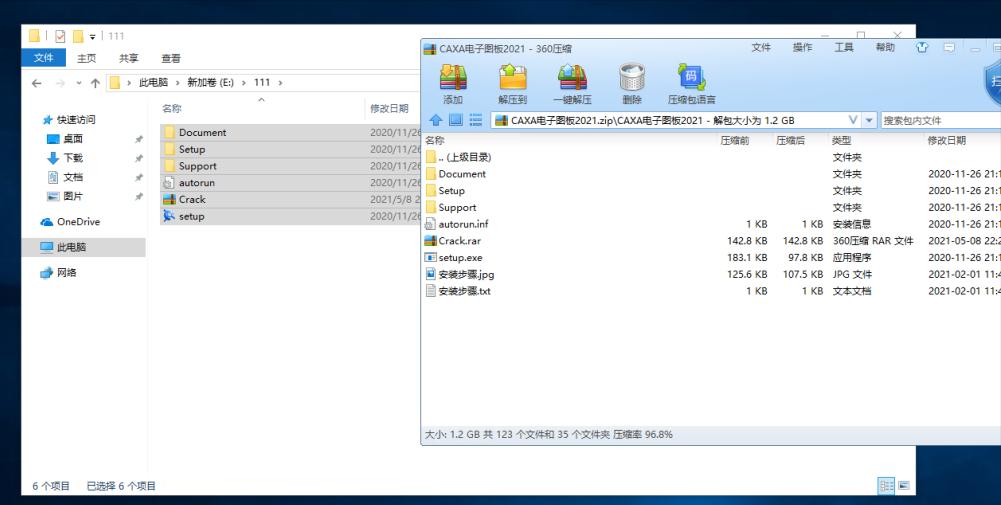The height and width of the screenshot is (505, 1001).
Task: Select Crack.rar in the archive list
Action: click(x=461, y=240)
